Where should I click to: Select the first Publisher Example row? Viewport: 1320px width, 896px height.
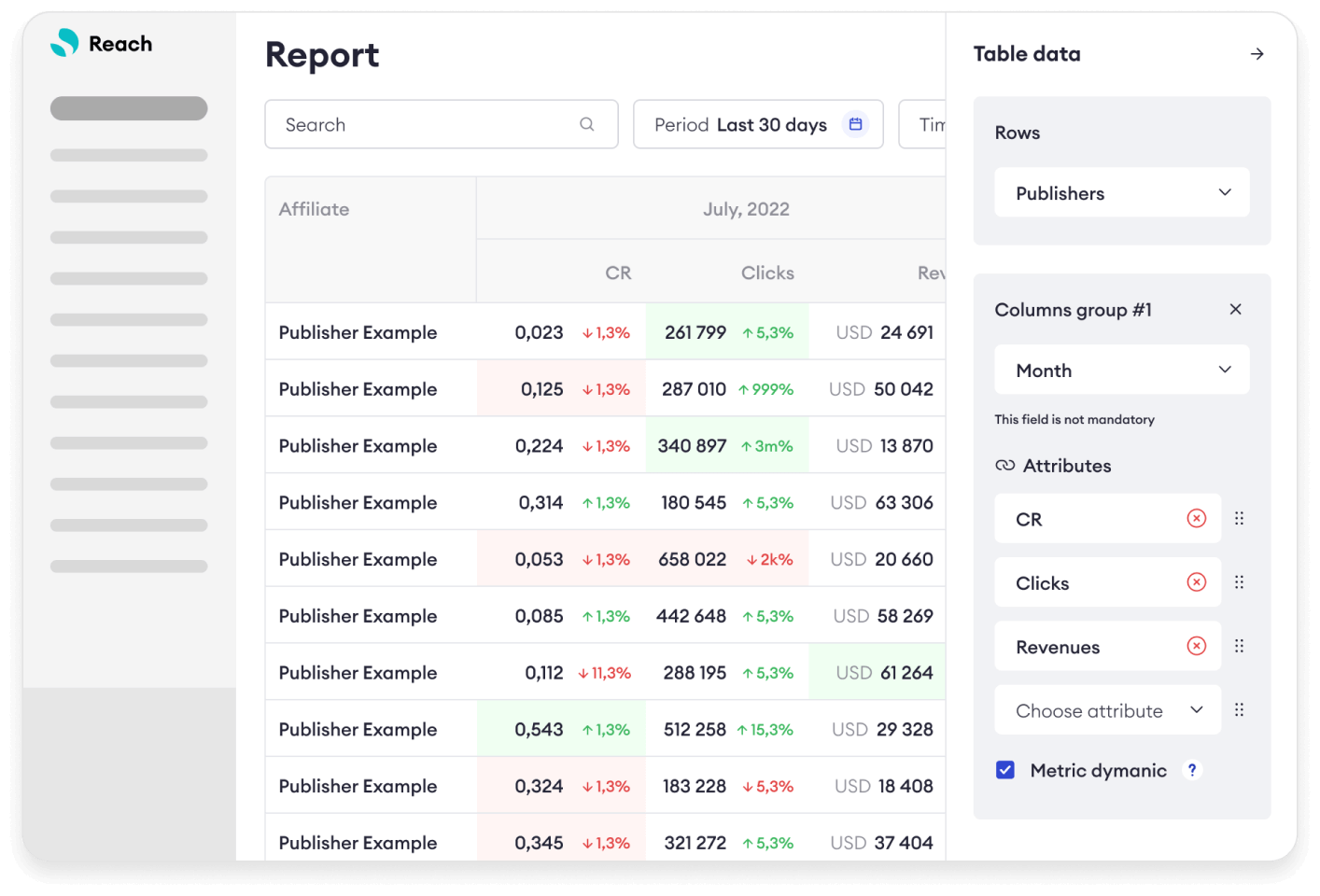(358, 332)
